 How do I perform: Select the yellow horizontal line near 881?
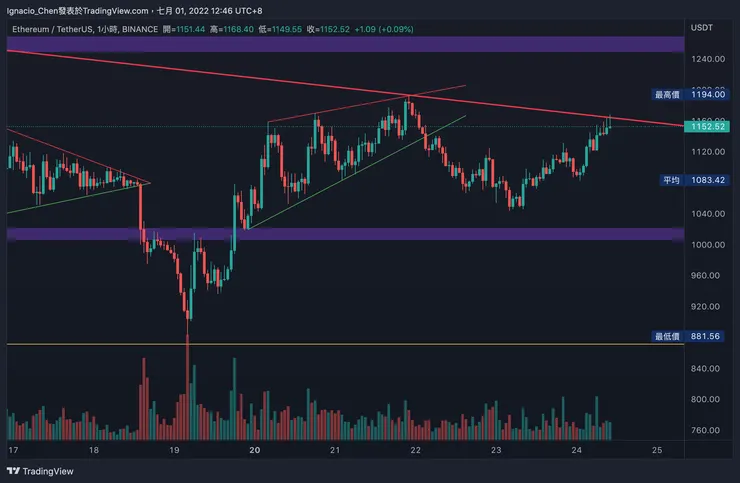click(x=345, y=344)
